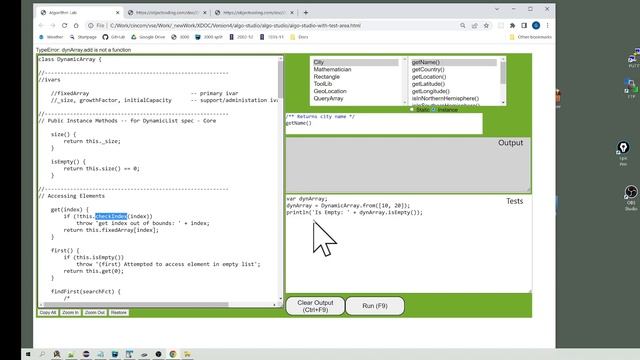The width and height of the screenshot is (640, 360).
Task: Click the Copy All button
Action: pyautogui.click(x=48, y=313)
